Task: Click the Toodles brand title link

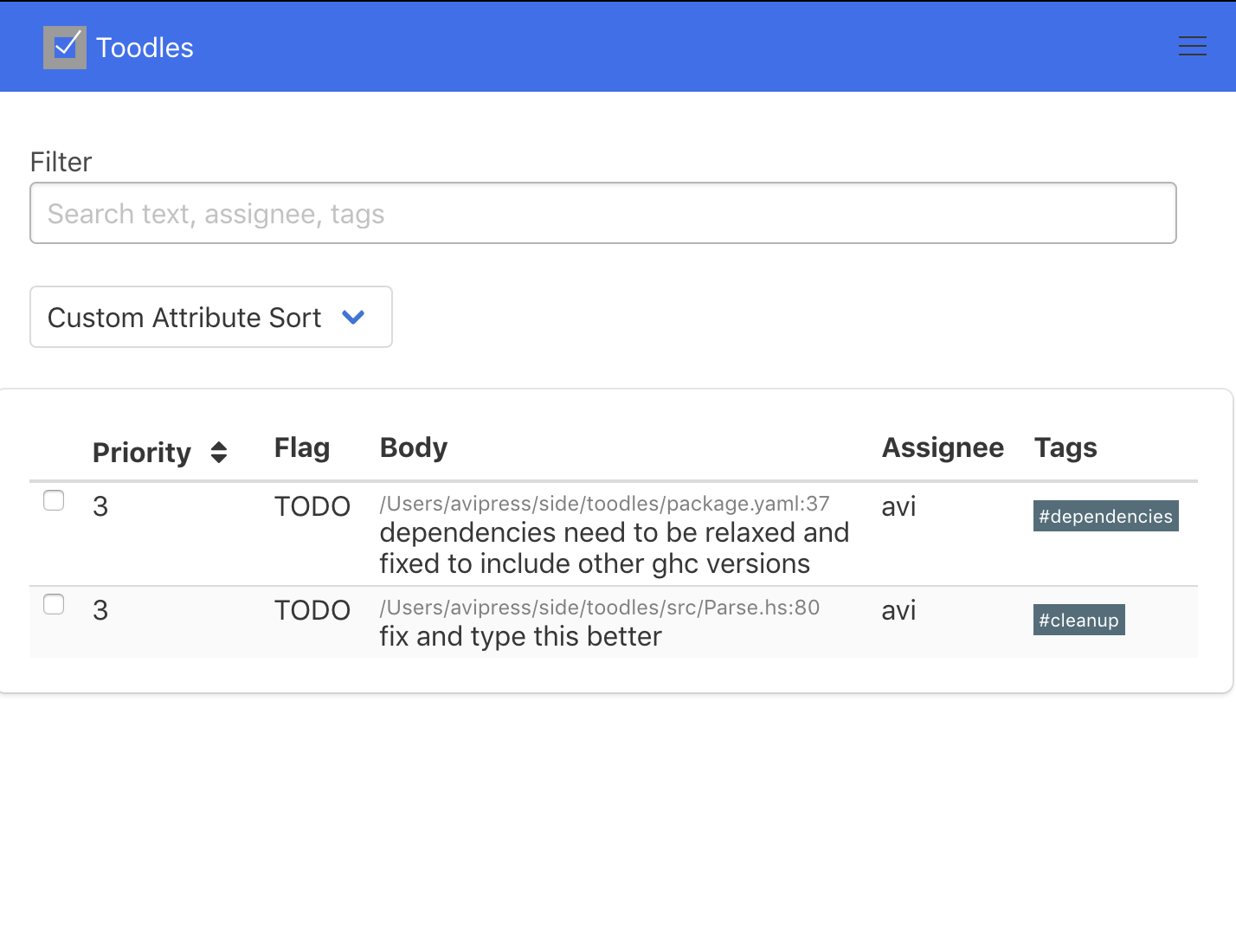Action: [x=145, y=48]
